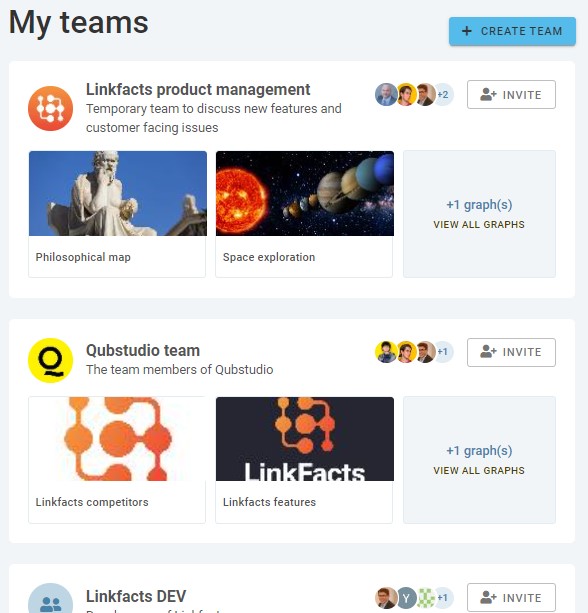The width and height of the screenshot is (588, 613).
Task: Click the first member avatar of Qubstudio team
Action: (386, 352)
